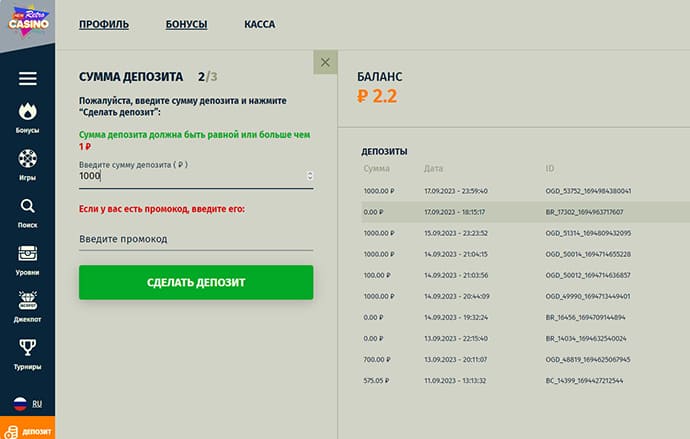Switch language via RU flag
This screenshot has width=690, height=439.
(27, 405)
